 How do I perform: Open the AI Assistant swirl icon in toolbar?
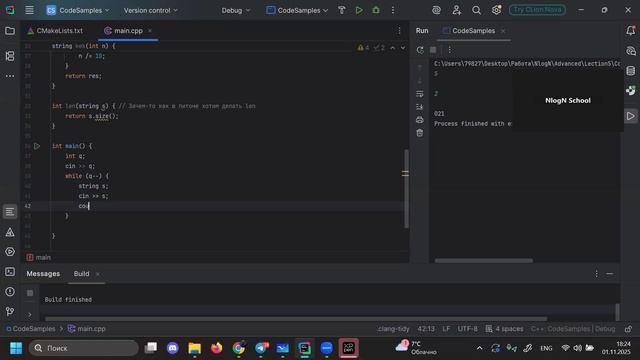coord(436,10)
